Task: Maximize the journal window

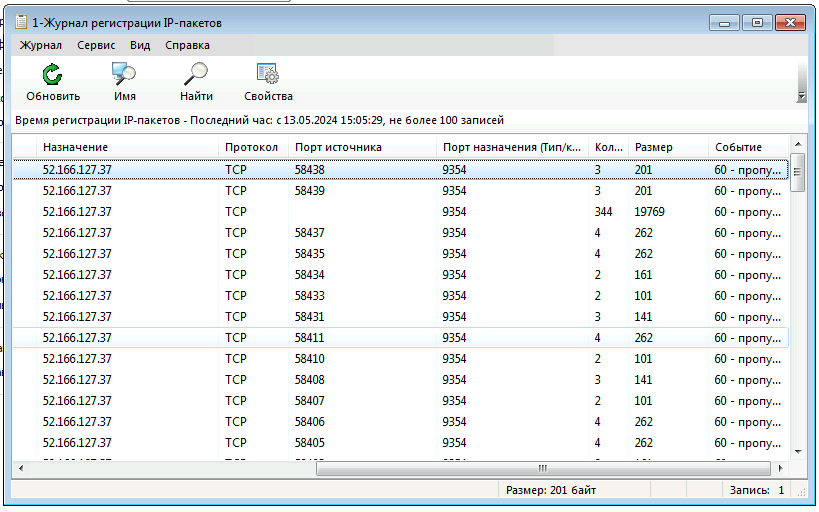Action: (757, 23)
